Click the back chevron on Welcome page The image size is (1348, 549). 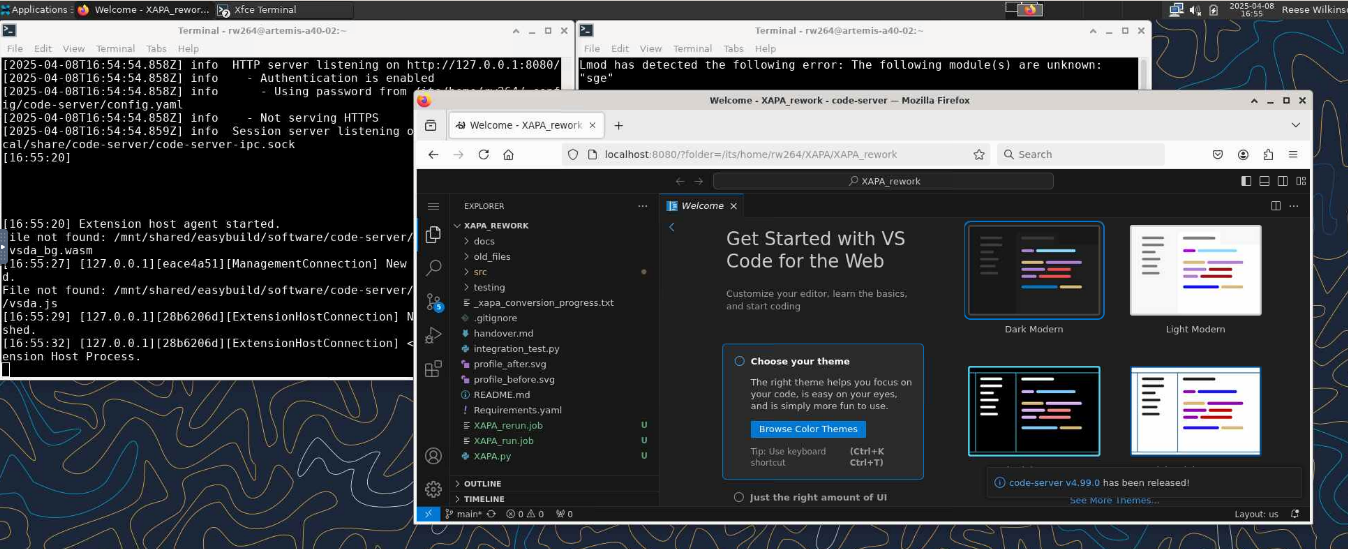(672, 227)
